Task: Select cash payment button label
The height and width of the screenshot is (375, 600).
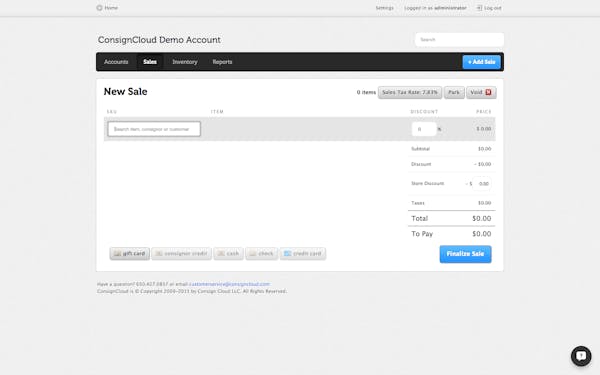Action: (233, 253)
